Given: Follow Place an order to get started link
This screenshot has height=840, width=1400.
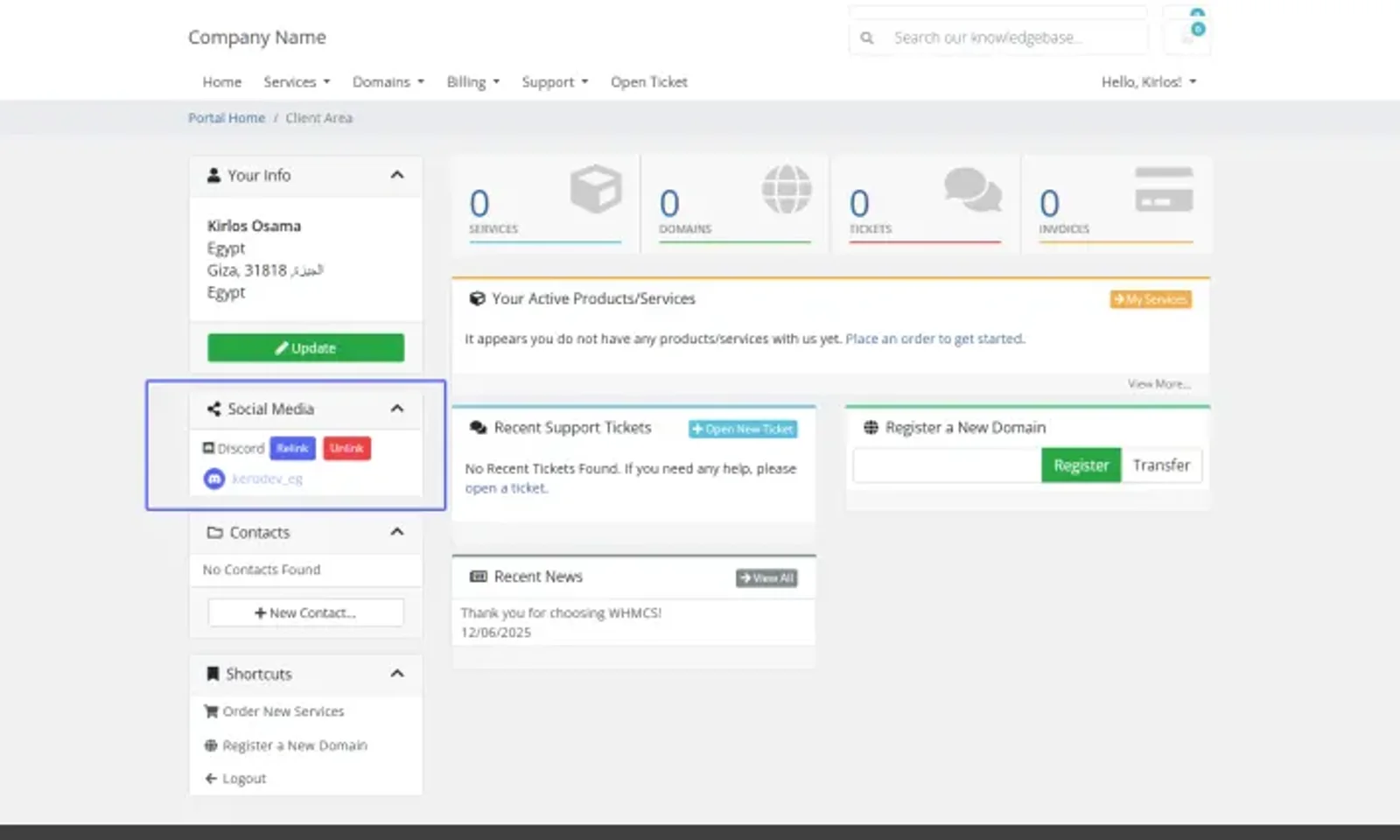Looking at the screenshot, I should (x=934, y=339).
